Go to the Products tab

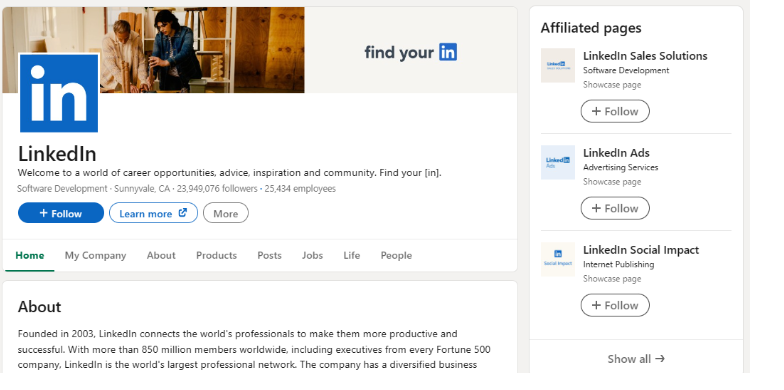pos(216,256)
